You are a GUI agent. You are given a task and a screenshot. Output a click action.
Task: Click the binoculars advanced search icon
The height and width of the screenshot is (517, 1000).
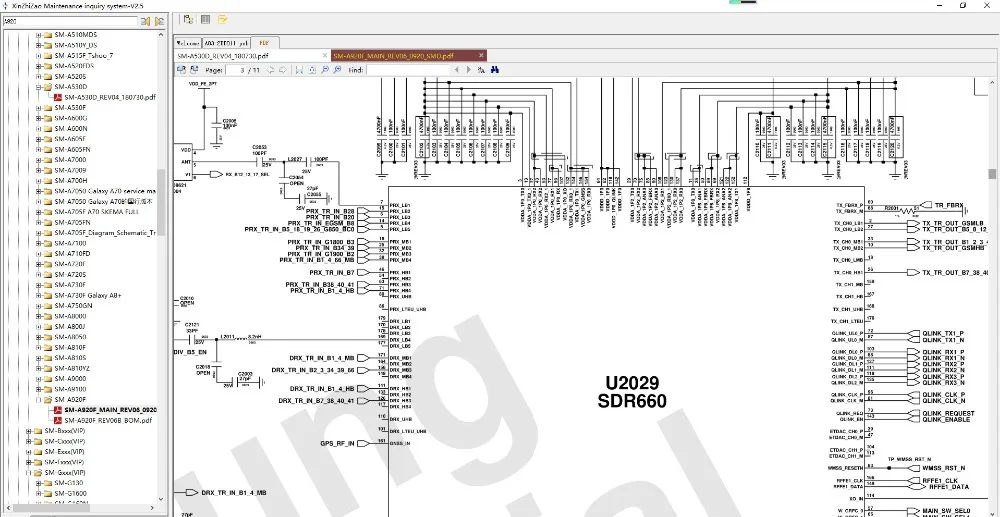pos(494,69)
